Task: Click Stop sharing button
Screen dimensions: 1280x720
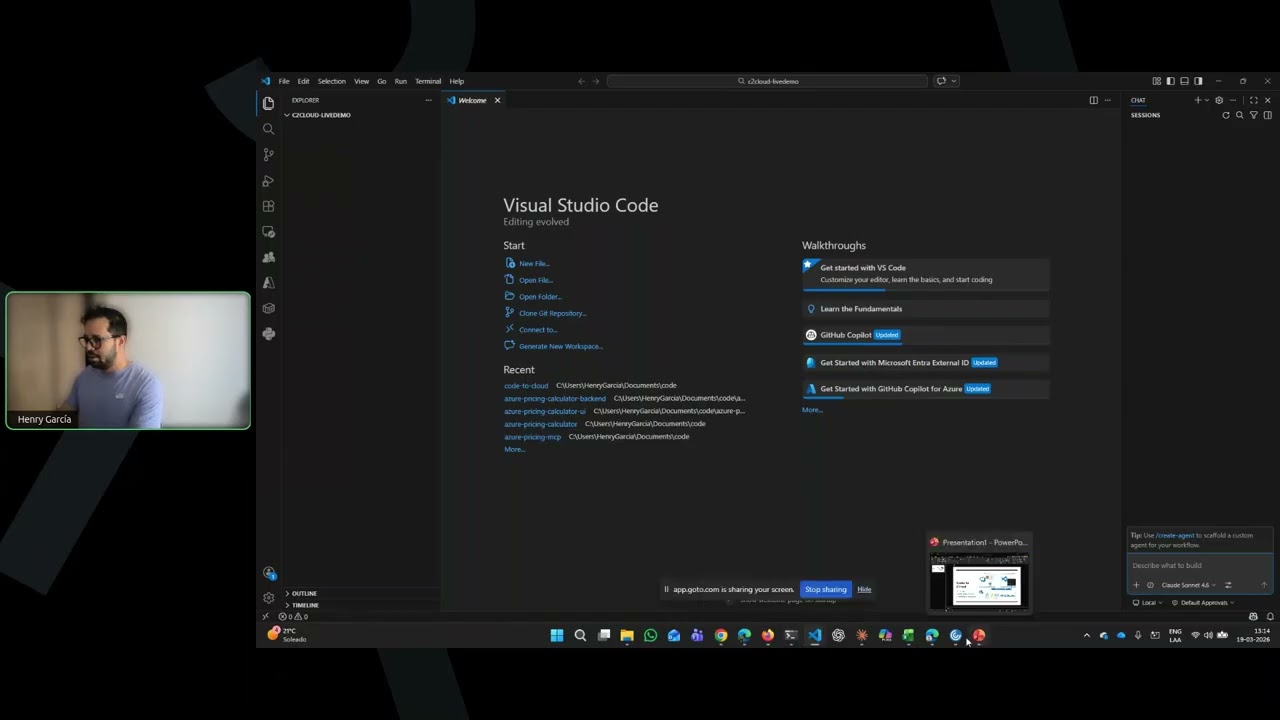Action: [826, 589]
